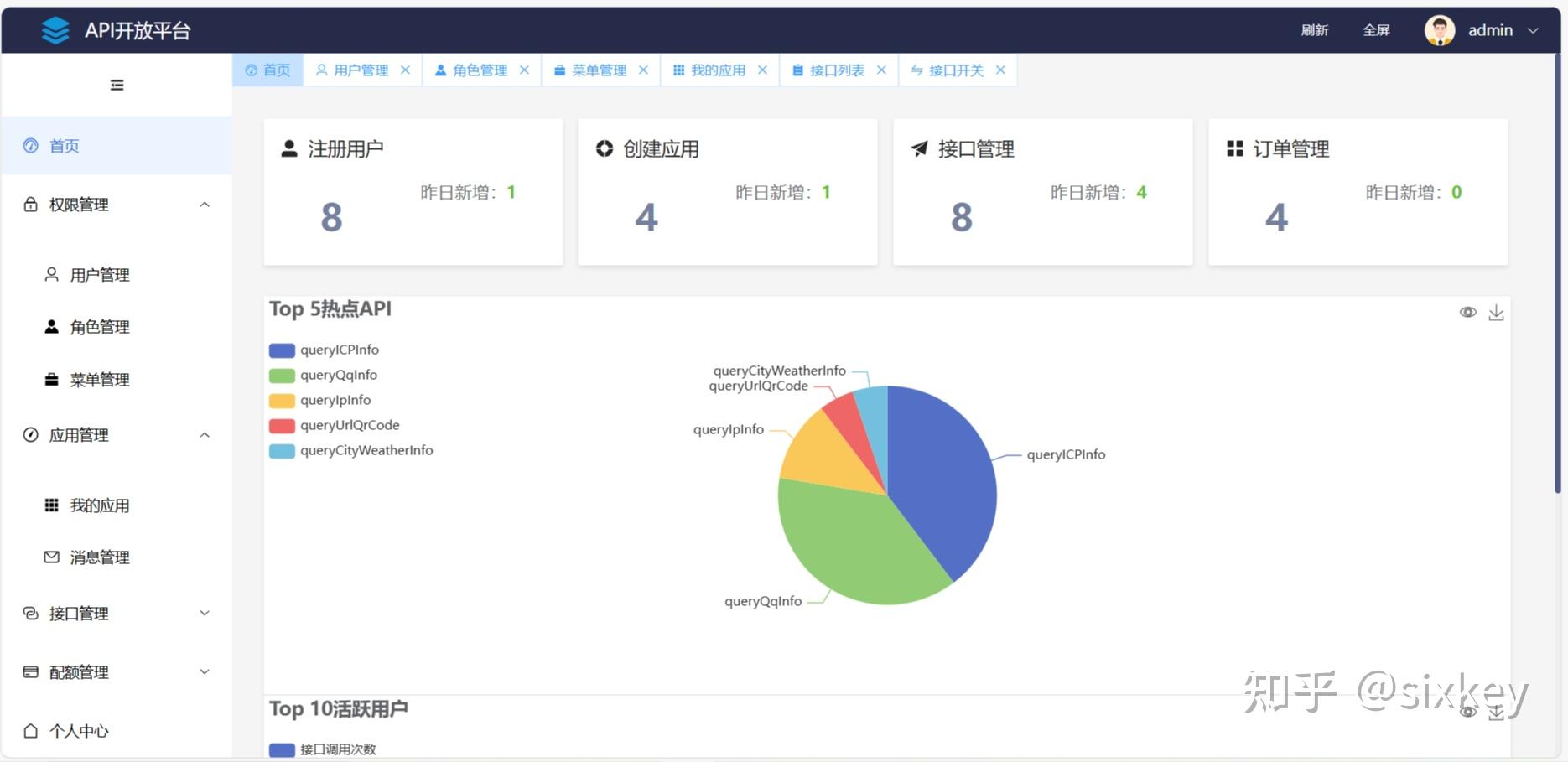1568x762 pixels.
Task: Click the 刷新 button in top bar
Action: (1315, 30)
